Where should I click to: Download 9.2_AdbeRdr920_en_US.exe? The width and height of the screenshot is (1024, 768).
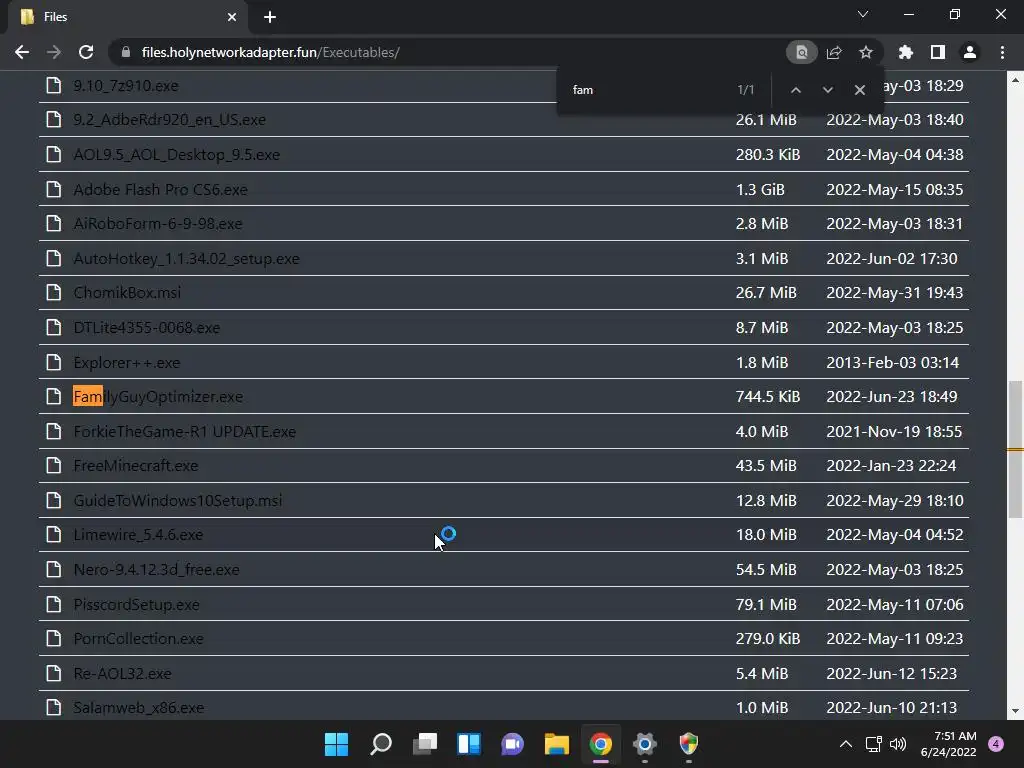[169, 120]
